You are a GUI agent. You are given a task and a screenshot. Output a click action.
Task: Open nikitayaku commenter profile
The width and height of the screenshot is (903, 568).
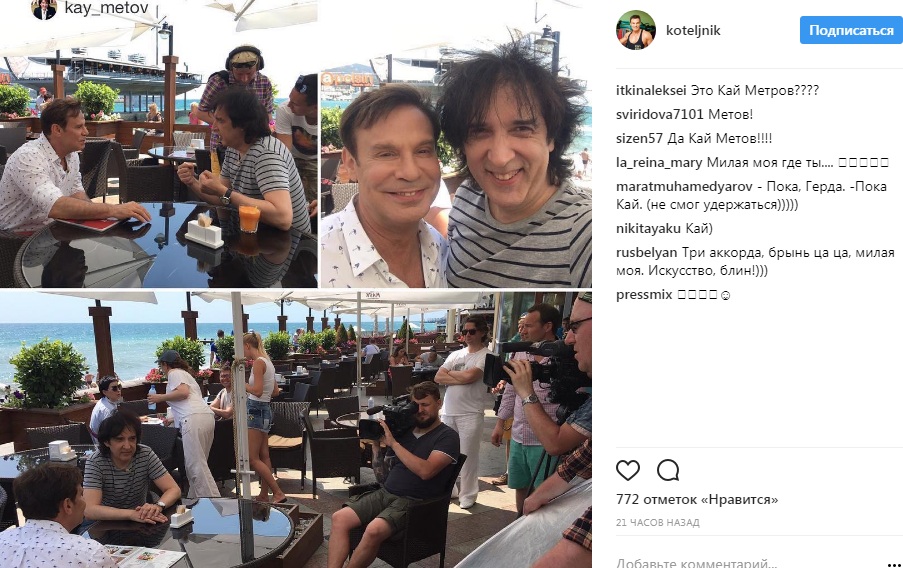click(x=648, y=229)
